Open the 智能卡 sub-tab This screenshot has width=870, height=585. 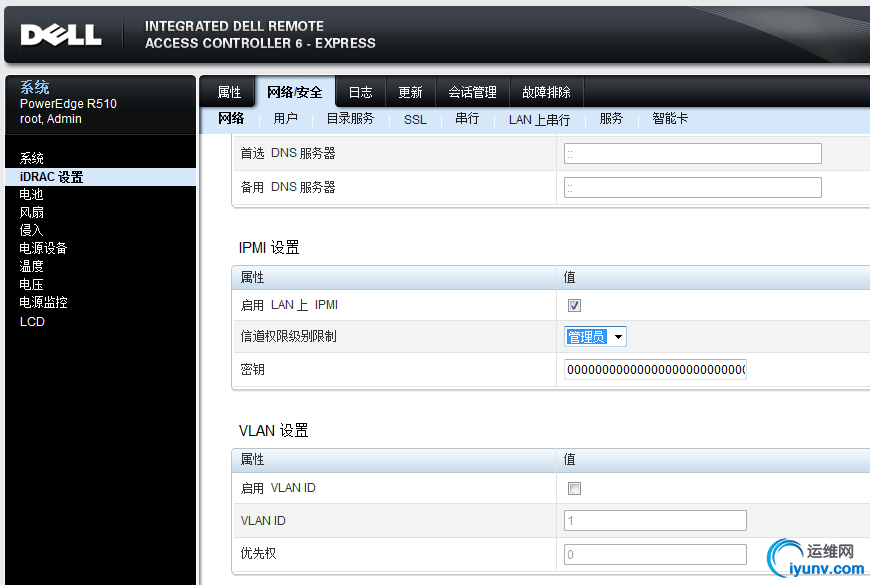(x=670, y=119)
